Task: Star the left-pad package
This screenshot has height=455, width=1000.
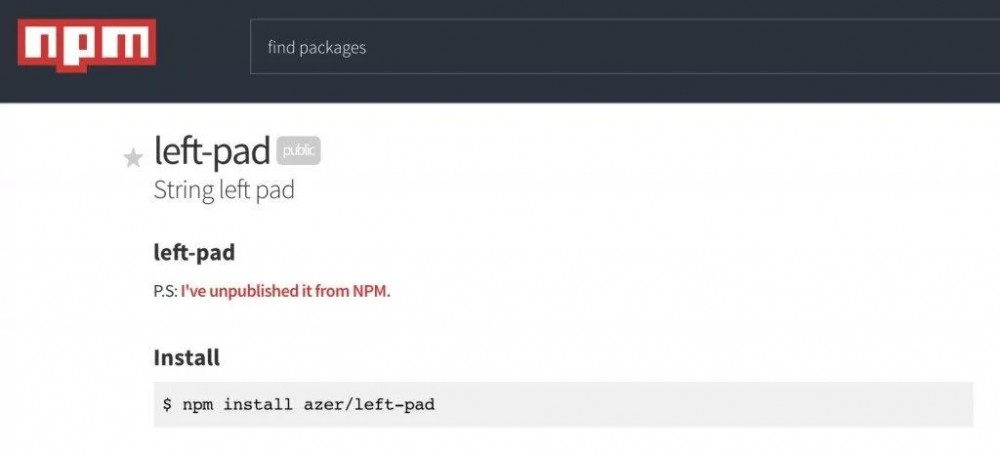Action: [x=133, y=158]
